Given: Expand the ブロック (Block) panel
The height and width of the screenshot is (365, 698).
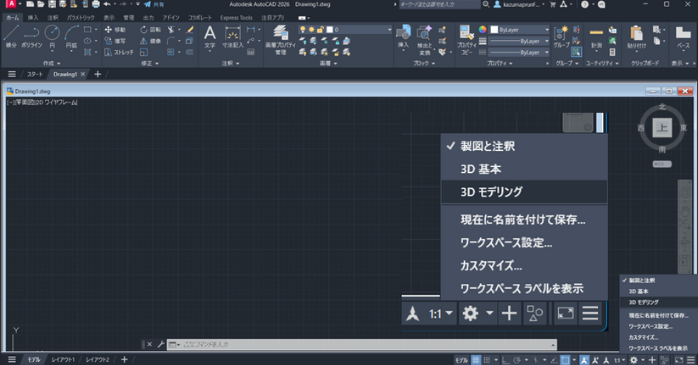Looking at the screenshot, I should click(x=424, y=63).
